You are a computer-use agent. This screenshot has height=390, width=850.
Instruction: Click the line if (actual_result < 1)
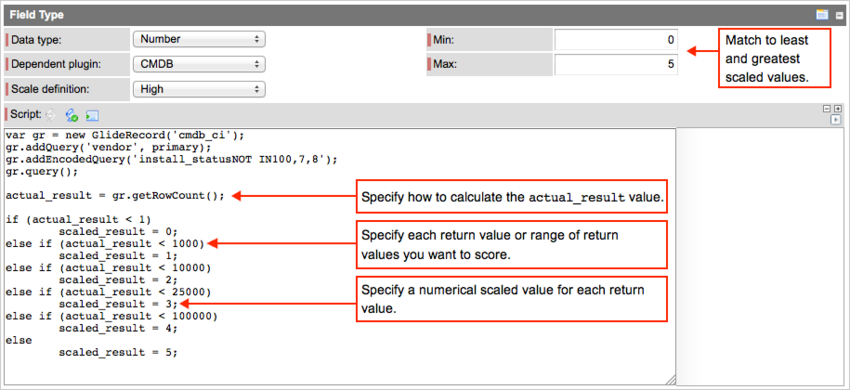tap(79, 220)
